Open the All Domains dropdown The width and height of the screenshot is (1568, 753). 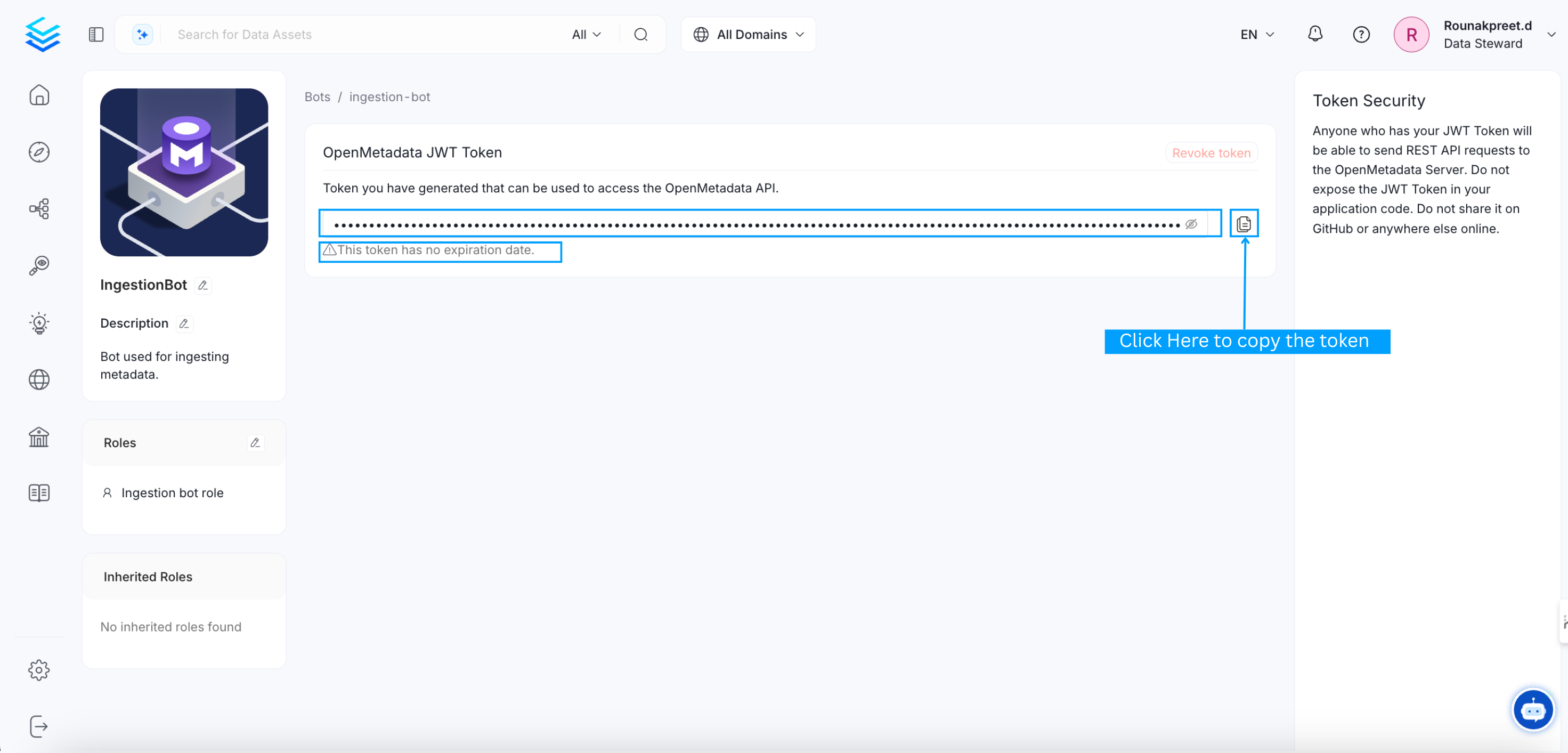point(748,35)
